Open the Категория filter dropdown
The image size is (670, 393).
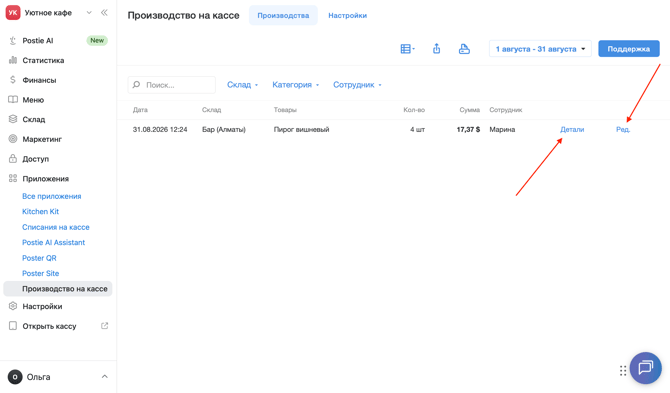[x=296, y=85]
